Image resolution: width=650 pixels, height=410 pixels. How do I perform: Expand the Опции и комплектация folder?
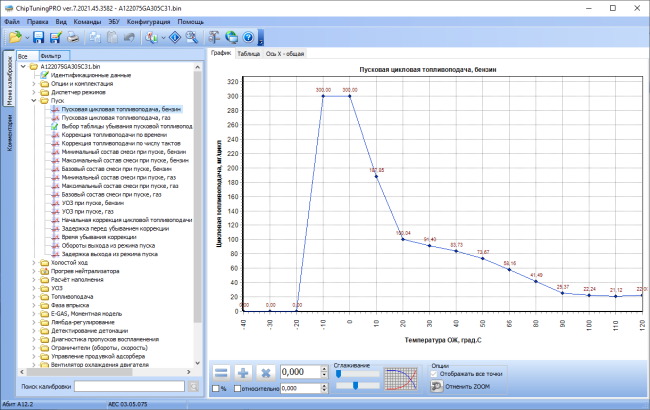[x=34, y=84]
